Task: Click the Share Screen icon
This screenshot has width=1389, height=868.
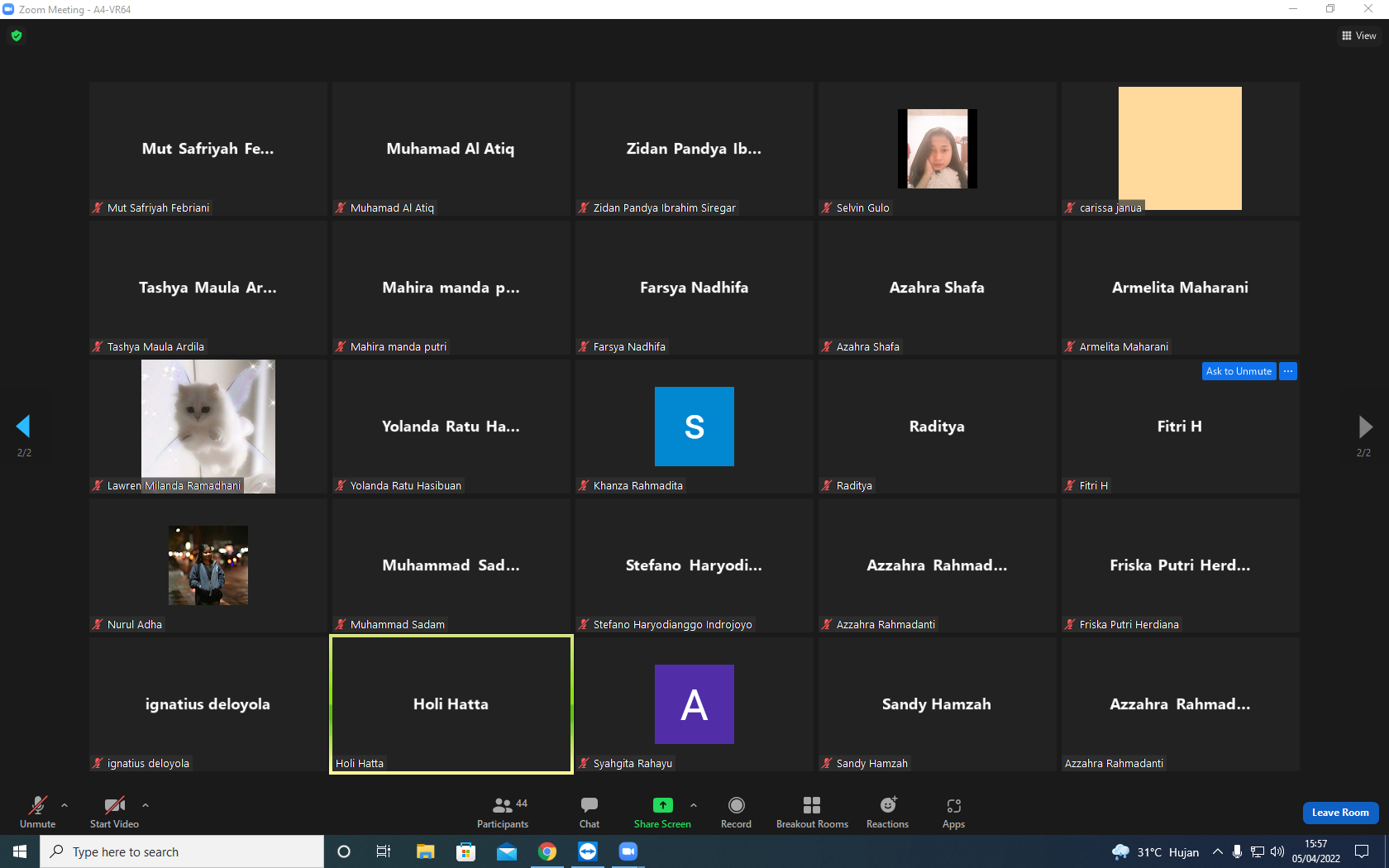Action: click(662, 805)
